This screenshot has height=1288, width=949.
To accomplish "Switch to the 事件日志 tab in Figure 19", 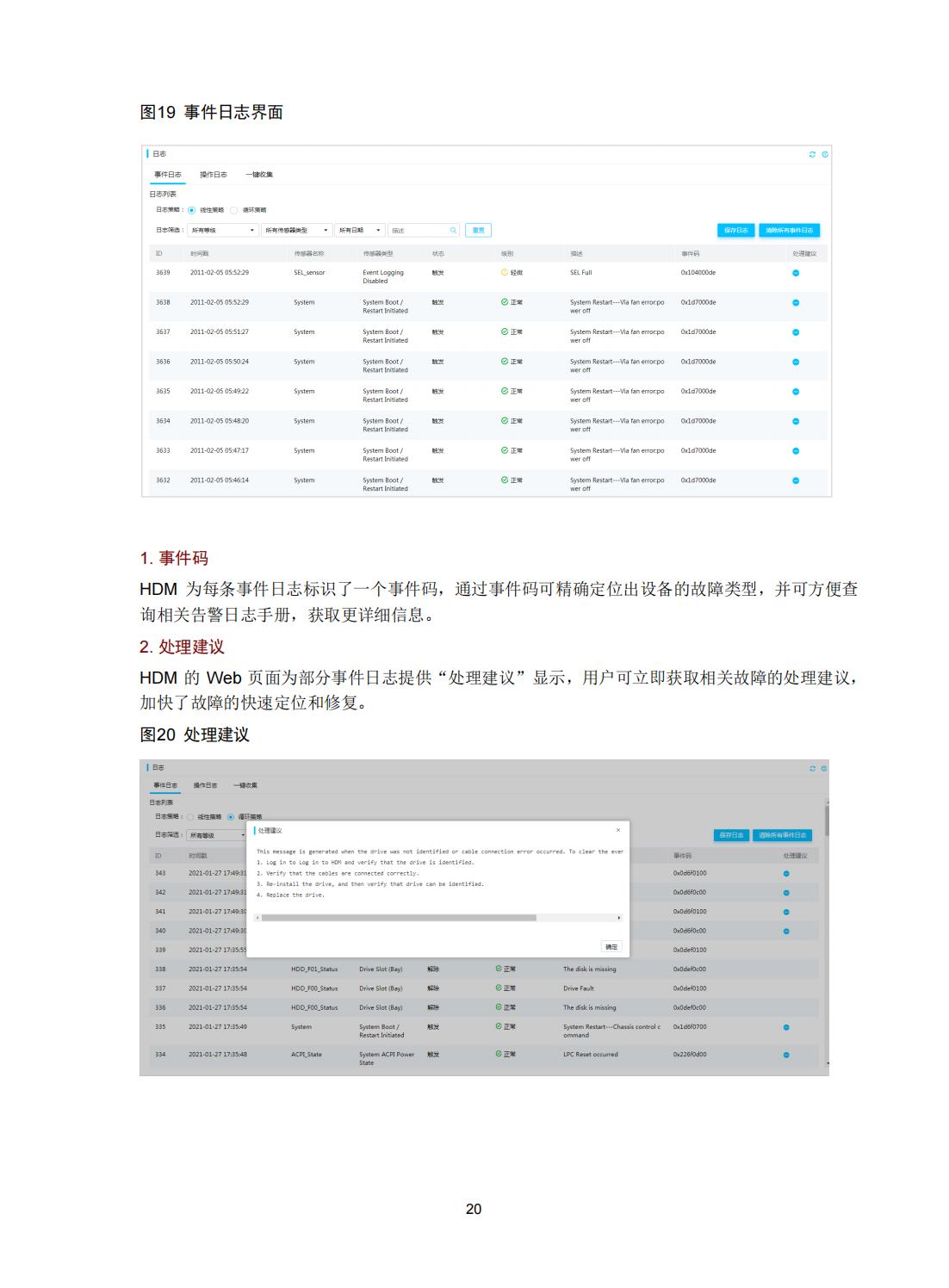I will pyautogui.click(x=168, y=175).
